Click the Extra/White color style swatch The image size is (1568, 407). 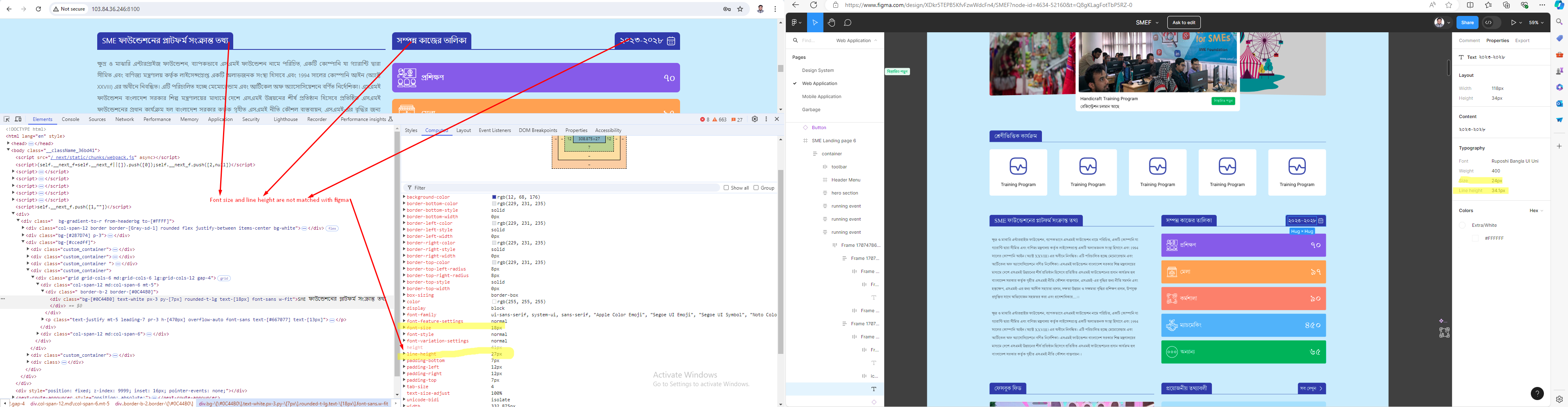coord(1462,226)
